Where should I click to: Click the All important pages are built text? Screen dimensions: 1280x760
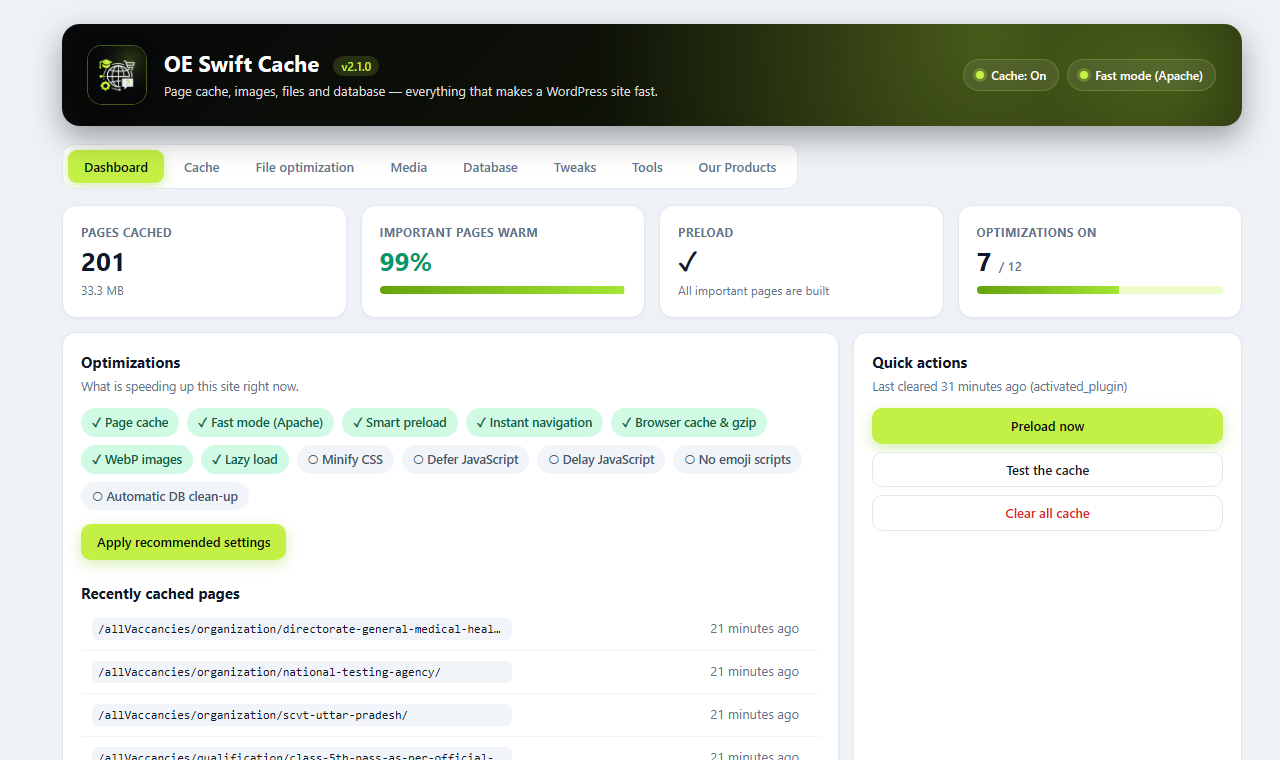click(753, 291)
